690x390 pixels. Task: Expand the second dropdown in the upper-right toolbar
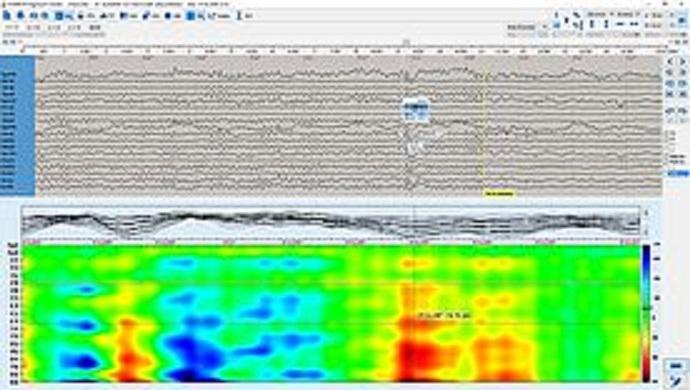pyautogui.click(x=638, y=14)
